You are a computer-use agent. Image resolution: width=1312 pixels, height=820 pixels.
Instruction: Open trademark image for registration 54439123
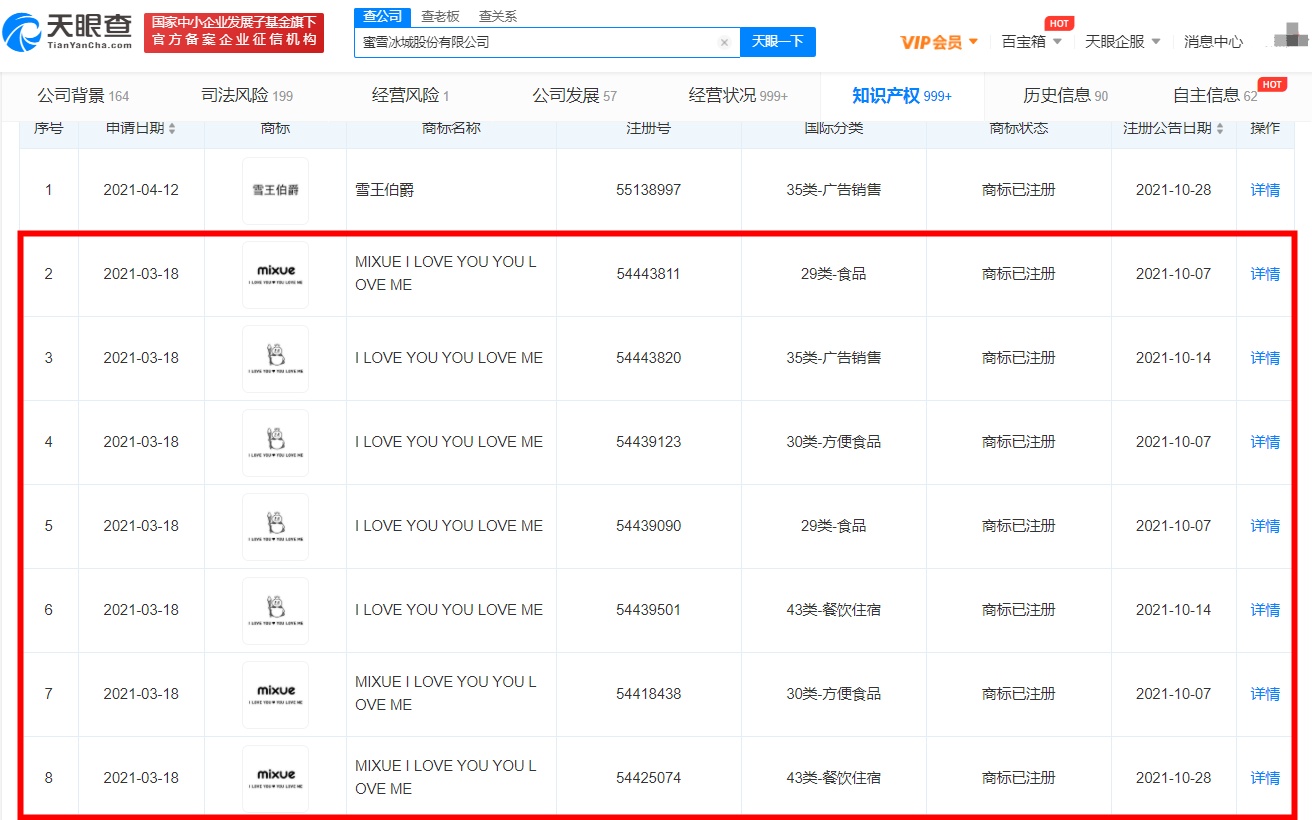(x=275, y=442)
